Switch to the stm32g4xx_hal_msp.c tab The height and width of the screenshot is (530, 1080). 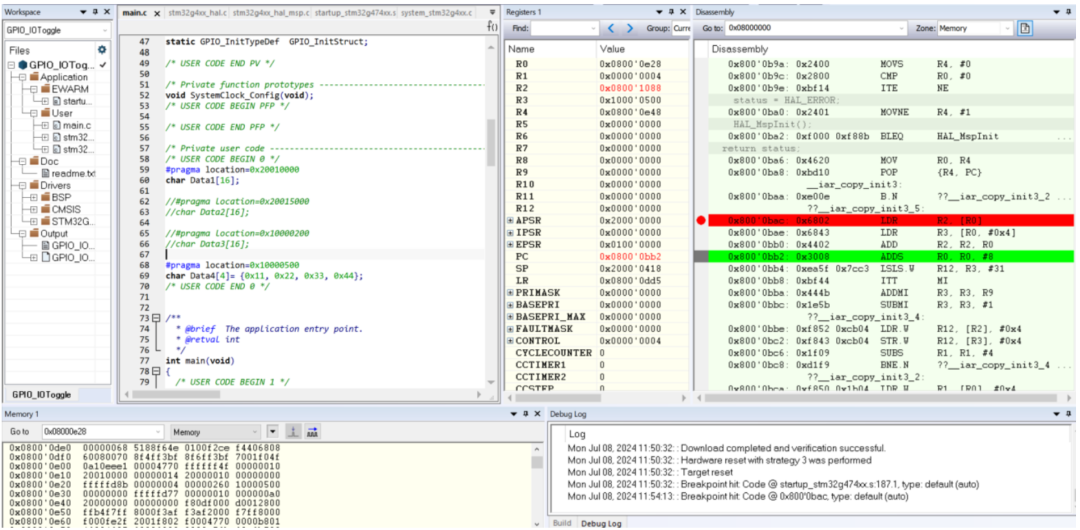click(x=271, y=13)
